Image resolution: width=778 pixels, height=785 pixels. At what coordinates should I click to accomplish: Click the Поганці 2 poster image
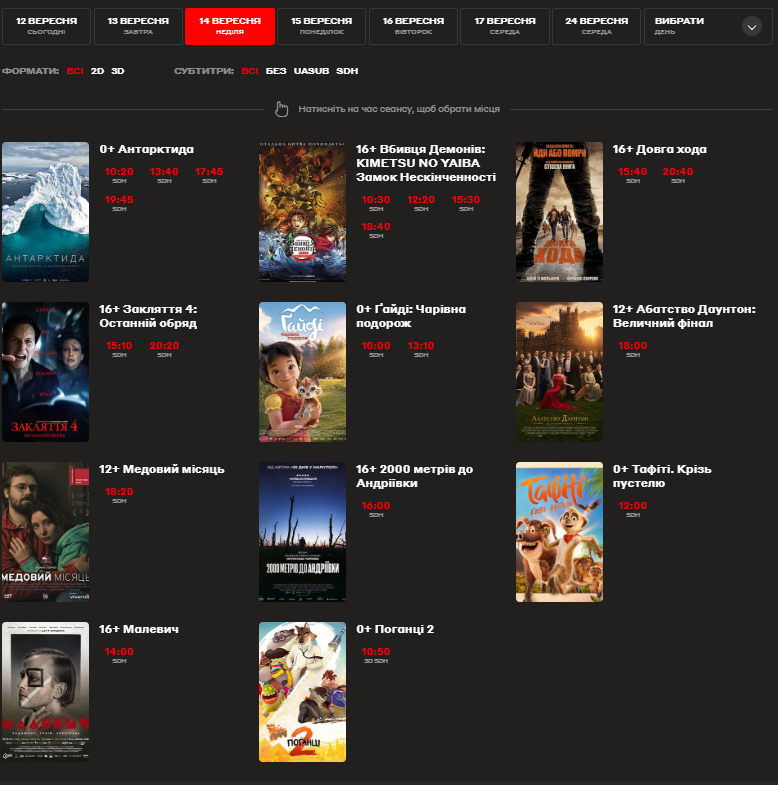[x=302, y=692]
